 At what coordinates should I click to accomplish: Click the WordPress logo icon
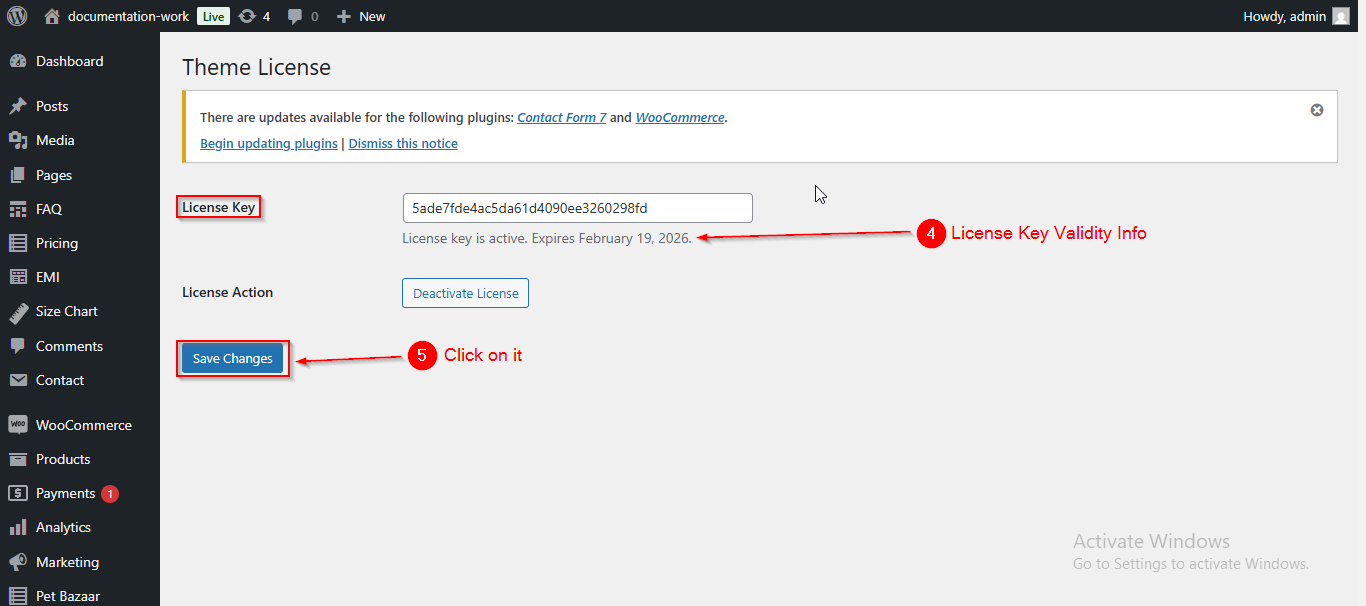(x=17, y=16)
